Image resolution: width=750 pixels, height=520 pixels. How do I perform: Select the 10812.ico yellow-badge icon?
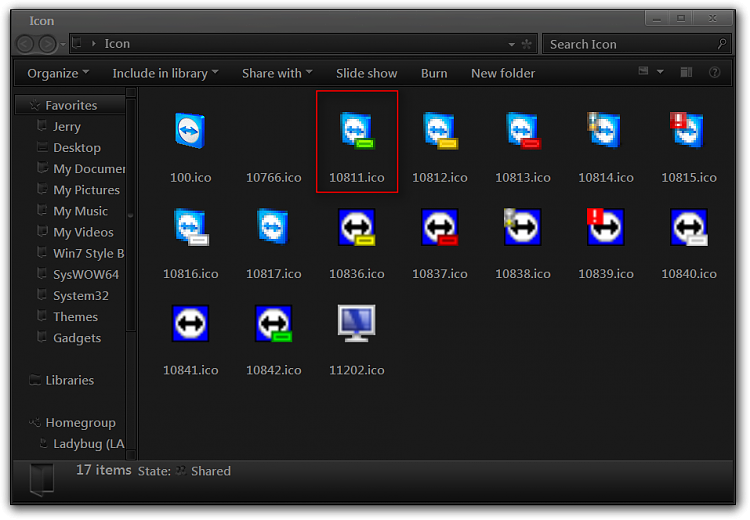(440, 131)
